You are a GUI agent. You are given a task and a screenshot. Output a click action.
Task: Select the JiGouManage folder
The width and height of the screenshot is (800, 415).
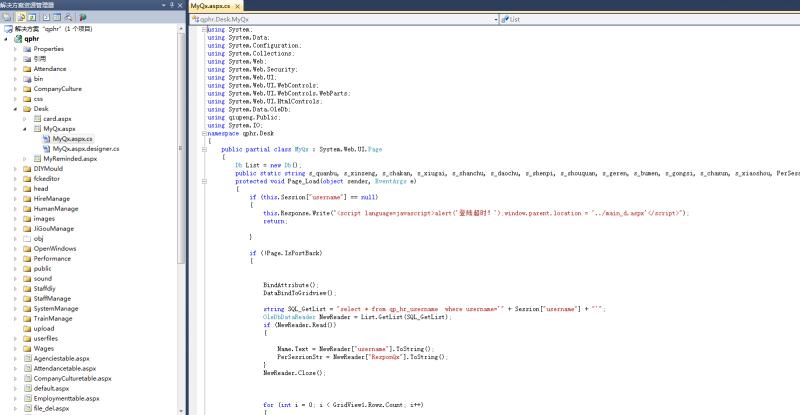pyautogui.click(x=54, y=229)
